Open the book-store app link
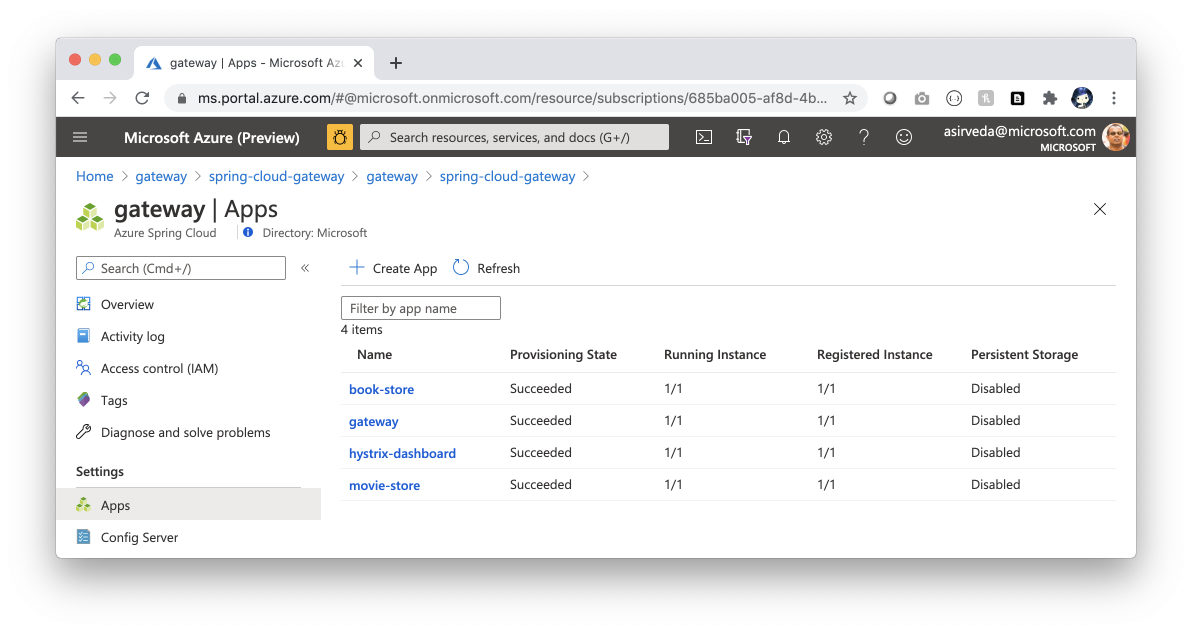The height and width of the screenshot is (632, 1192). [x=382, y=389]
